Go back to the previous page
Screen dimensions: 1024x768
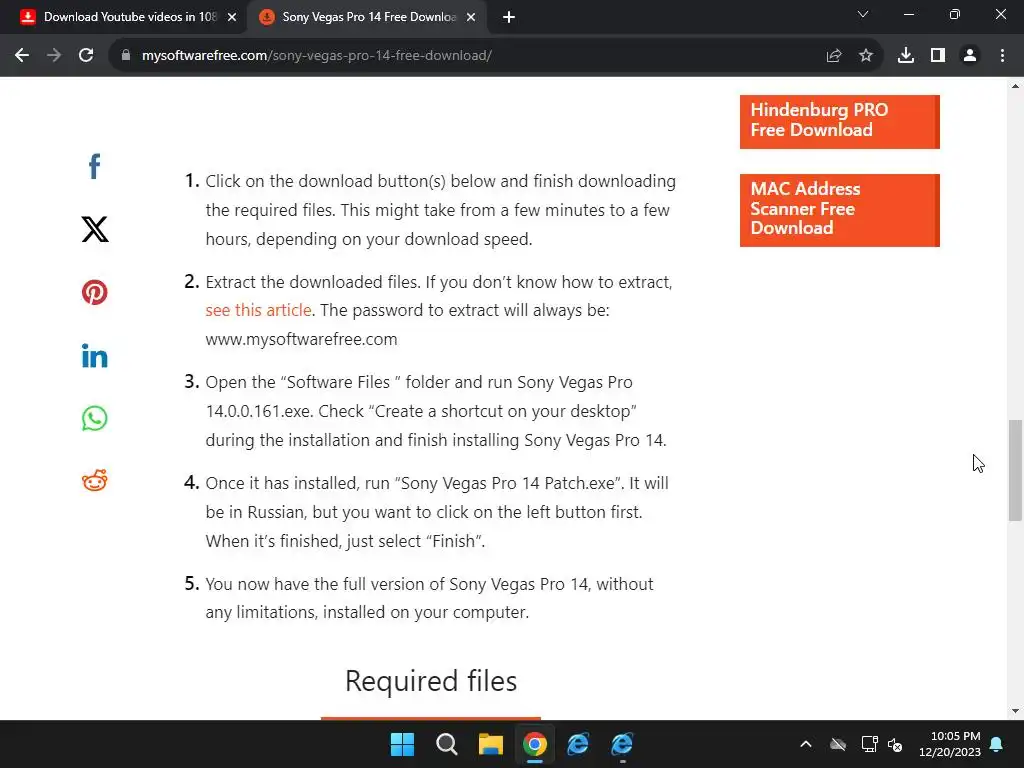pos(22,56)
